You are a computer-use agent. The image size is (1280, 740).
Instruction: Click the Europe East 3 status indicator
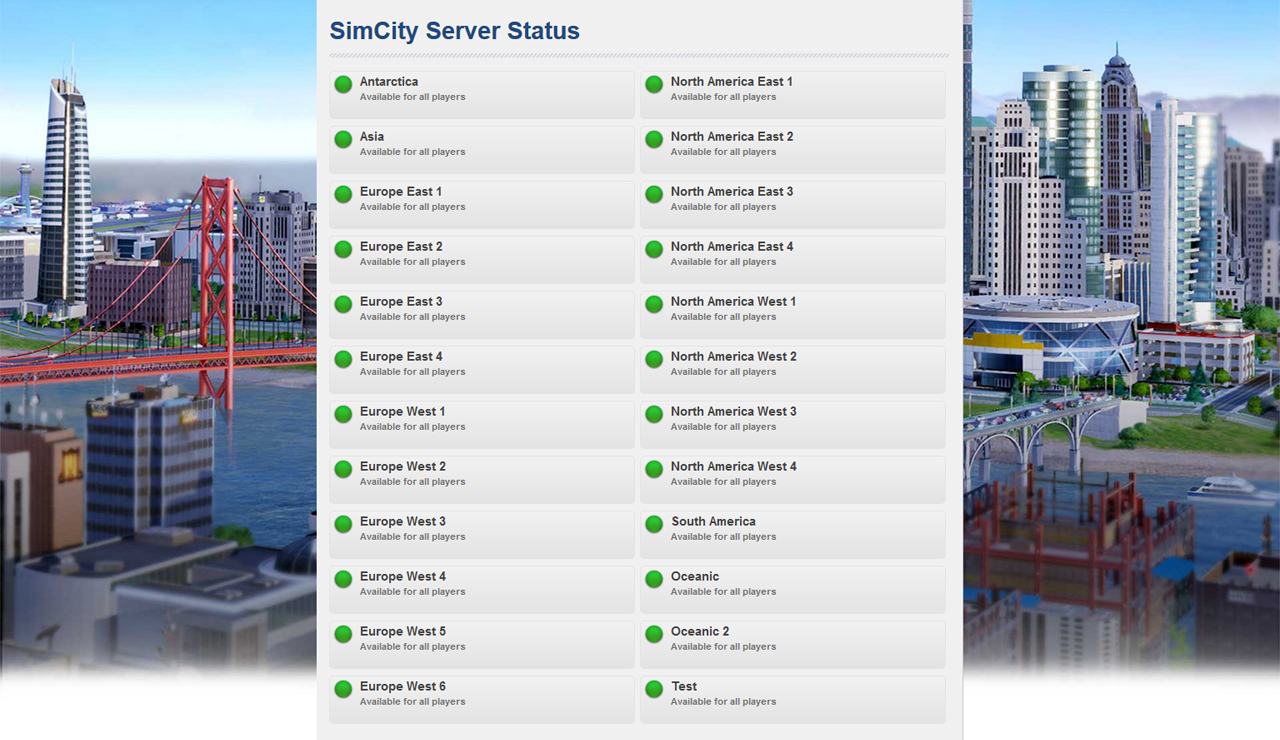[343, 304]
